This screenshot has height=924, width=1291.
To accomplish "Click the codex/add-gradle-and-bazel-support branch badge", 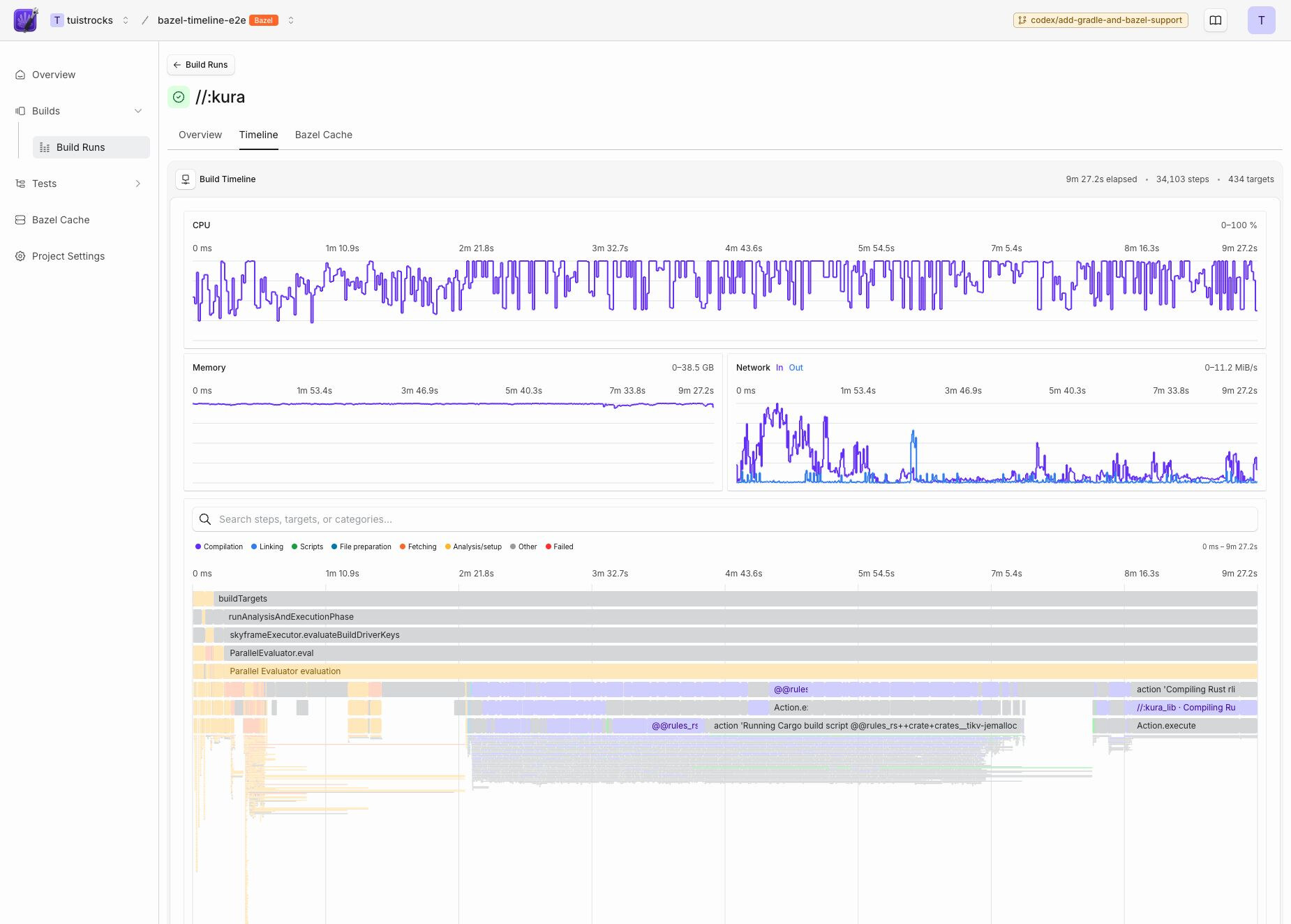I will pyautogui.click(x=1100, y=20).
